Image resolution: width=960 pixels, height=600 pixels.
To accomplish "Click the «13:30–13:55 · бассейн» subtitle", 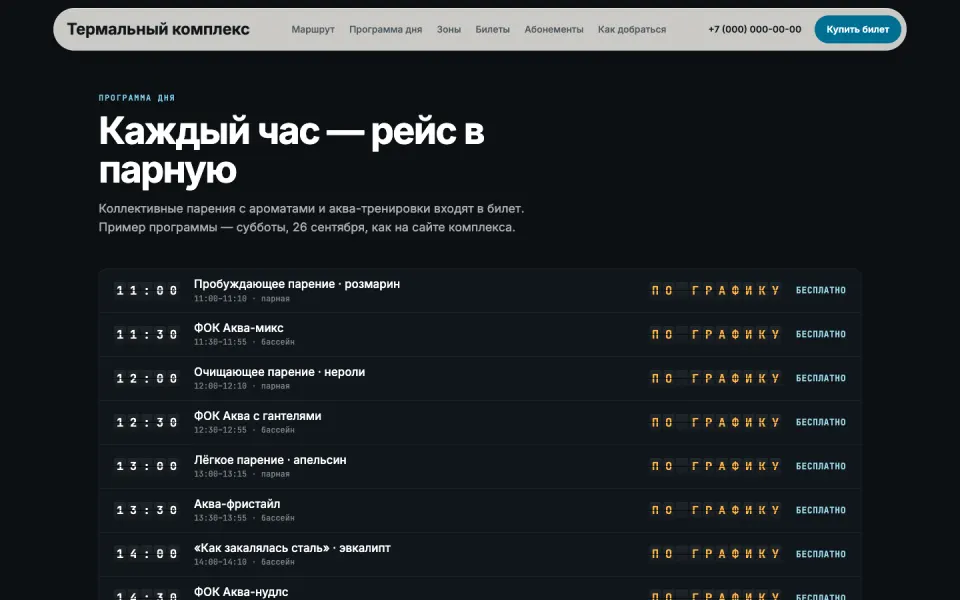I will click(x=244, y=518).
